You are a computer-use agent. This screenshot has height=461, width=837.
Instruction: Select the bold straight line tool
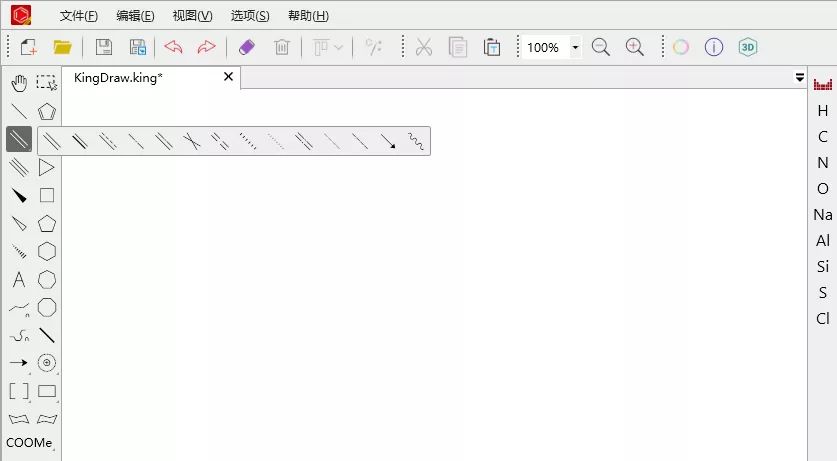[x=47, y=336]
